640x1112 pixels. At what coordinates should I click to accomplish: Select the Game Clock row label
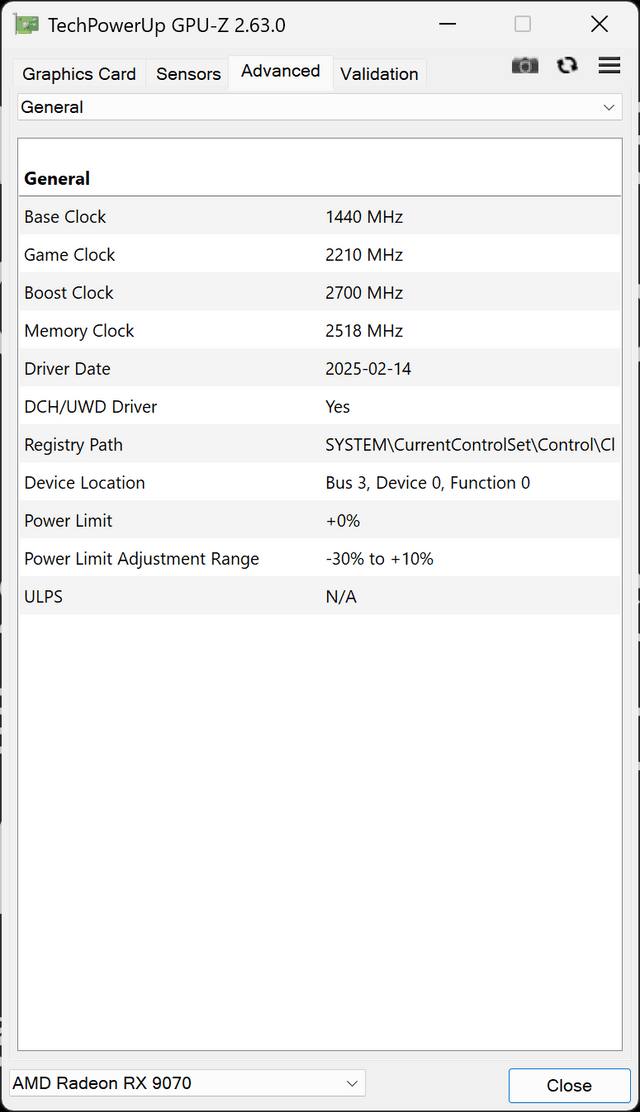(70, 255)
